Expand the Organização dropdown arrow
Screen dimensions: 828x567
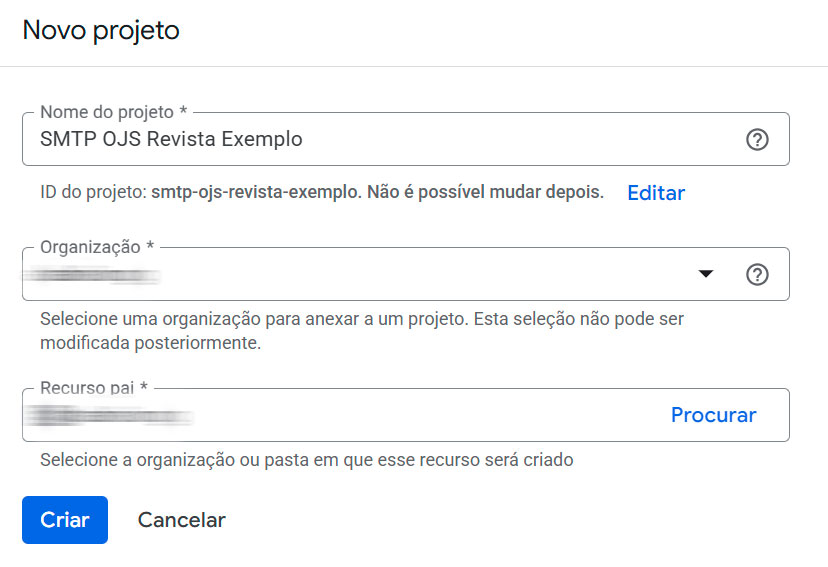(705, 273)
